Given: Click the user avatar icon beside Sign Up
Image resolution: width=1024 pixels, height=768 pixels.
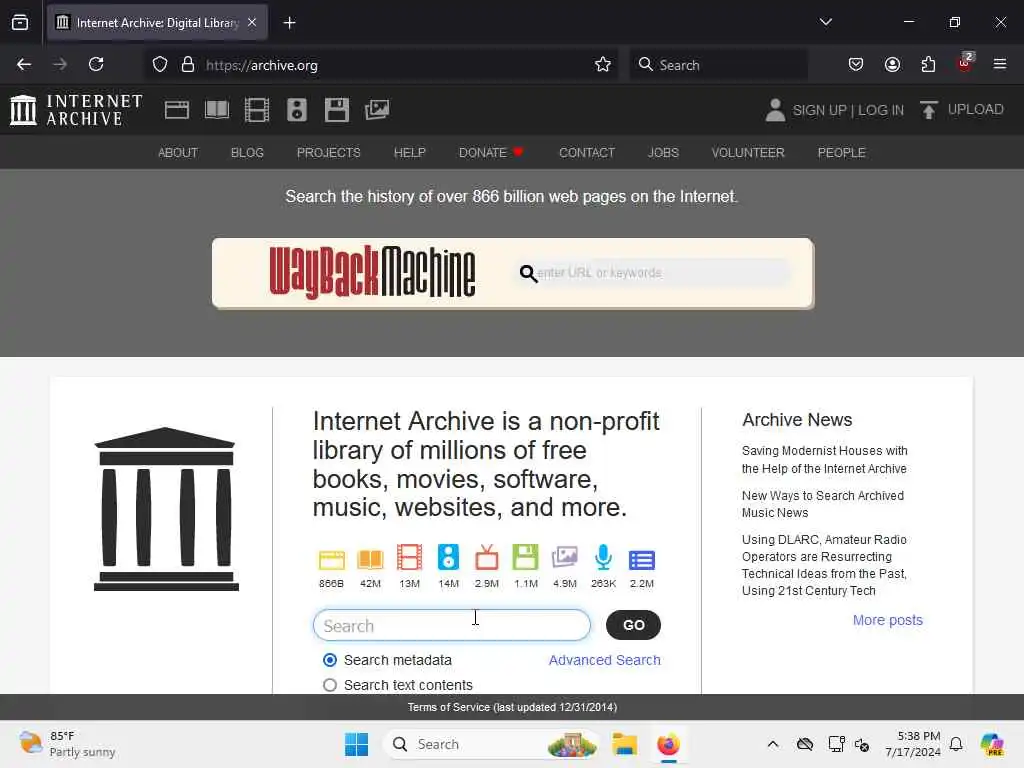Looking at the screenshot, I should (775, 110).
